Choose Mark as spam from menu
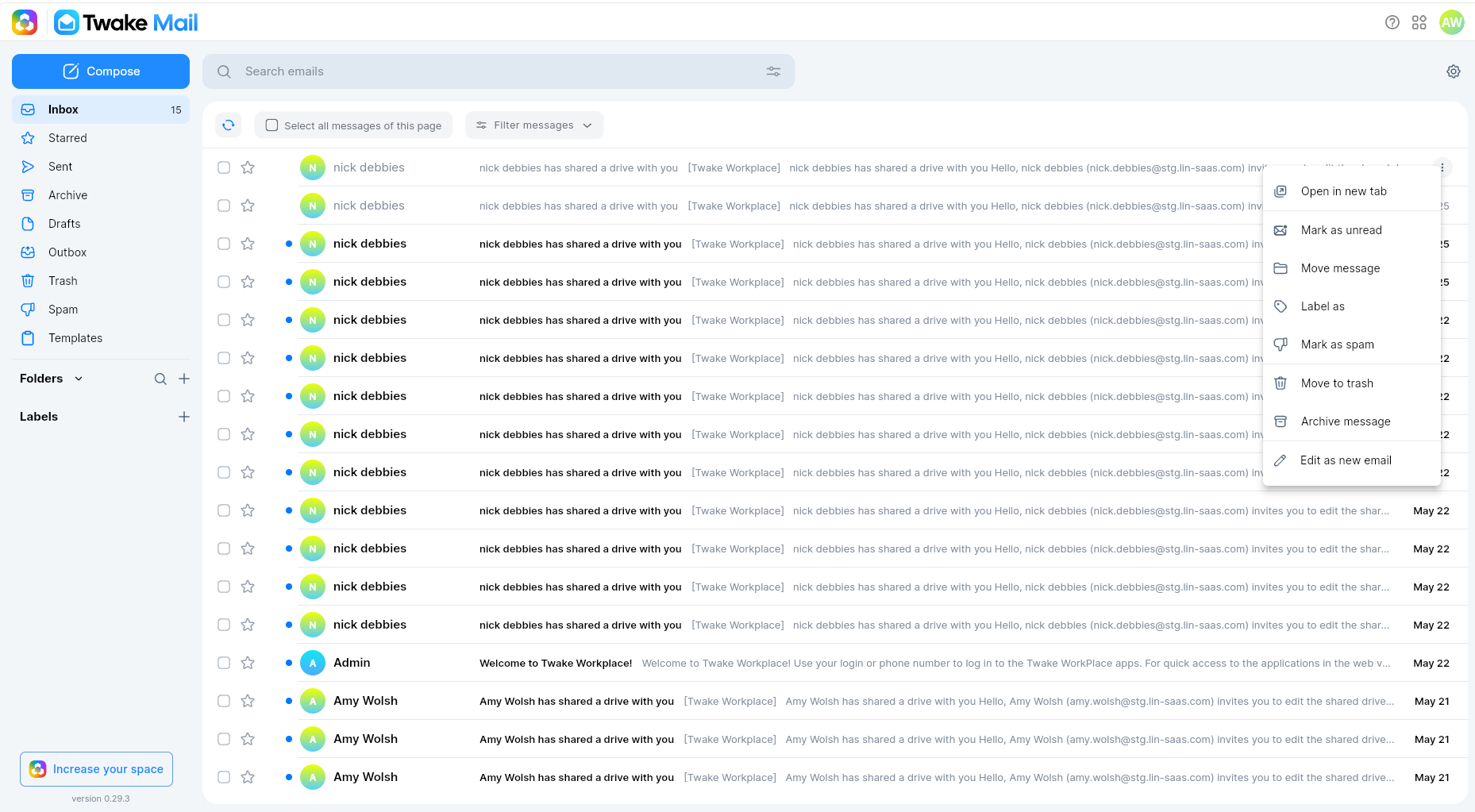Image resolution: width=1475 pixels, height=812 pixels. (1352, 344)
